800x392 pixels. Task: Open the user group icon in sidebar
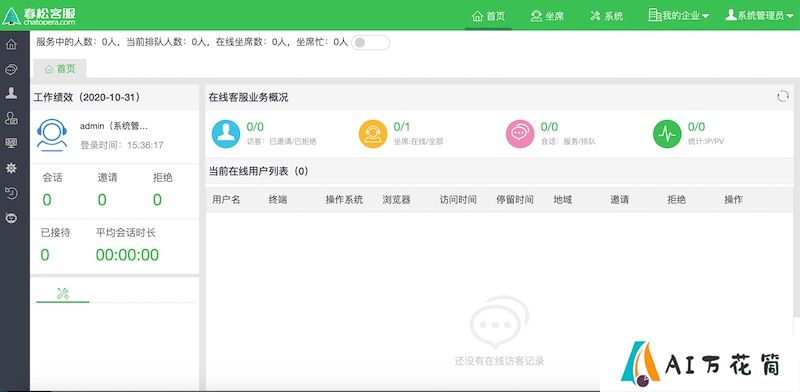(11, 119)
